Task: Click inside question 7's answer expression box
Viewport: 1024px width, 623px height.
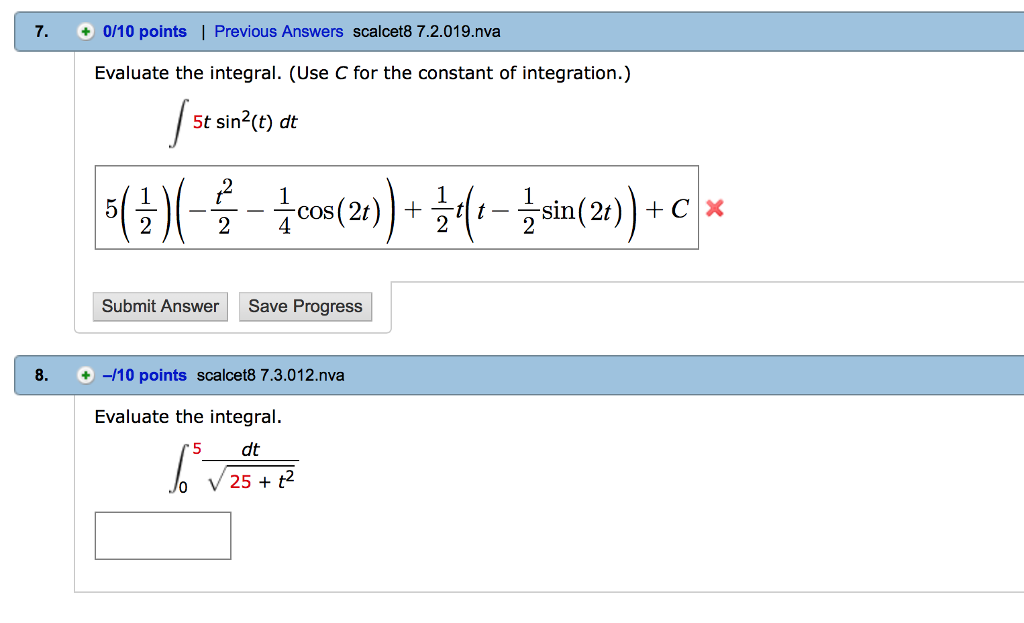Action: (x=397, y=208)
